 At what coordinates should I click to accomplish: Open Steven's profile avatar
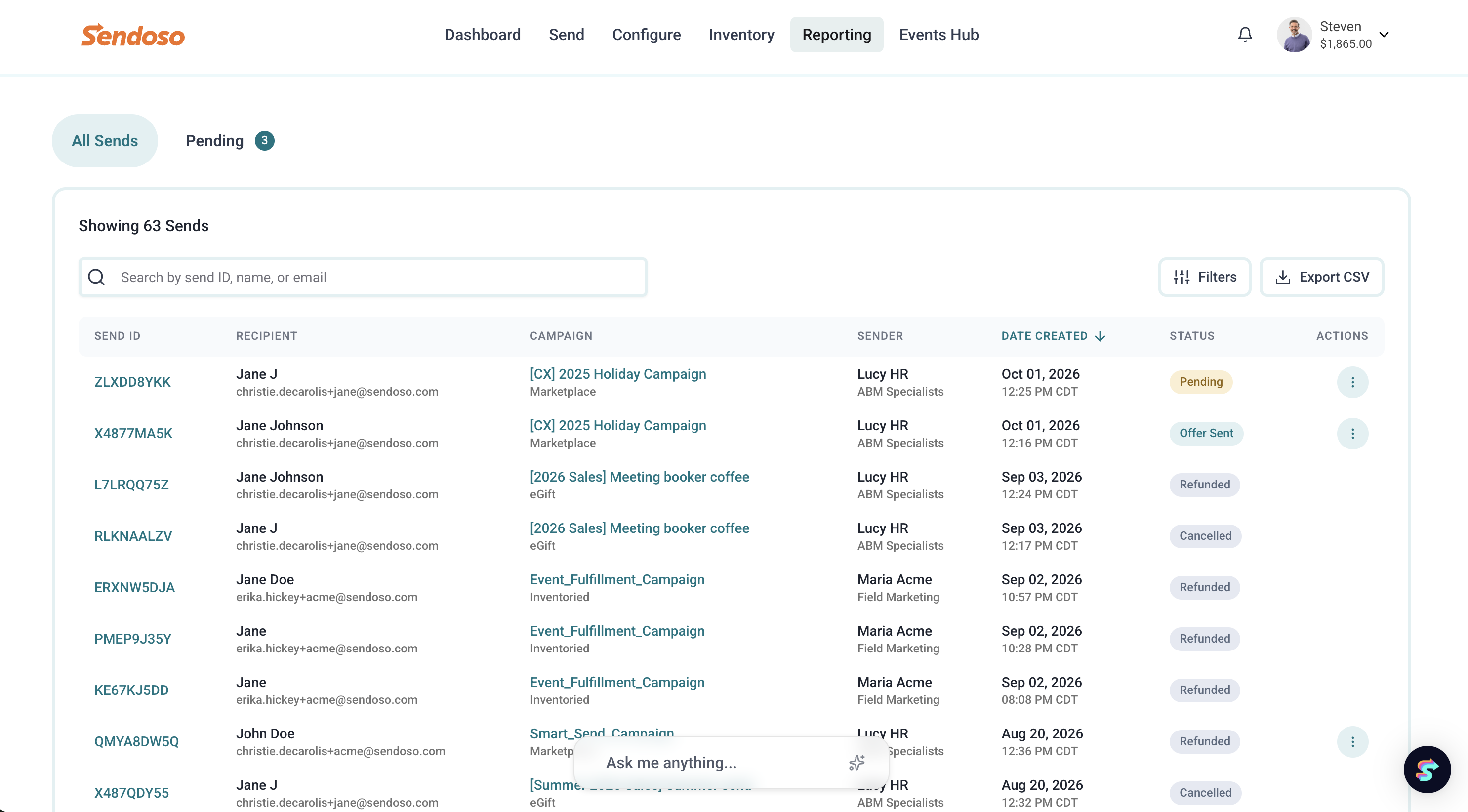tap(1294, 35)
